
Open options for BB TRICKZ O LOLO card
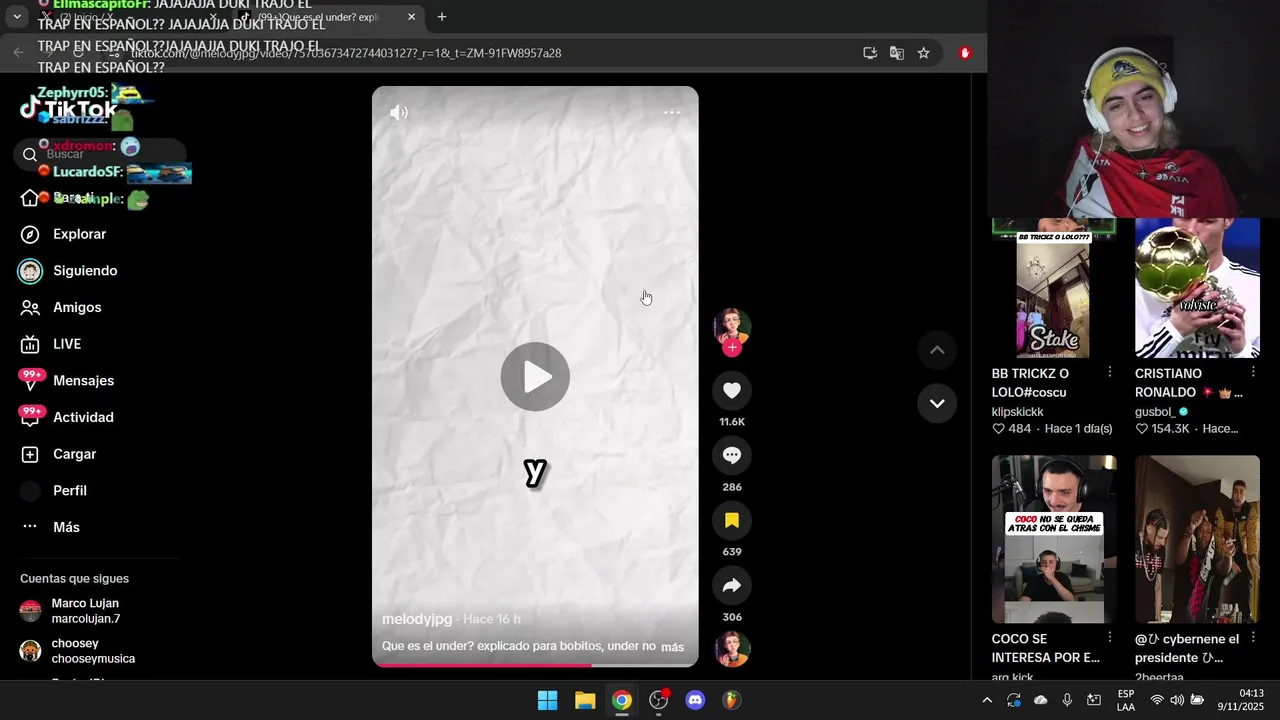point(1109,372)
